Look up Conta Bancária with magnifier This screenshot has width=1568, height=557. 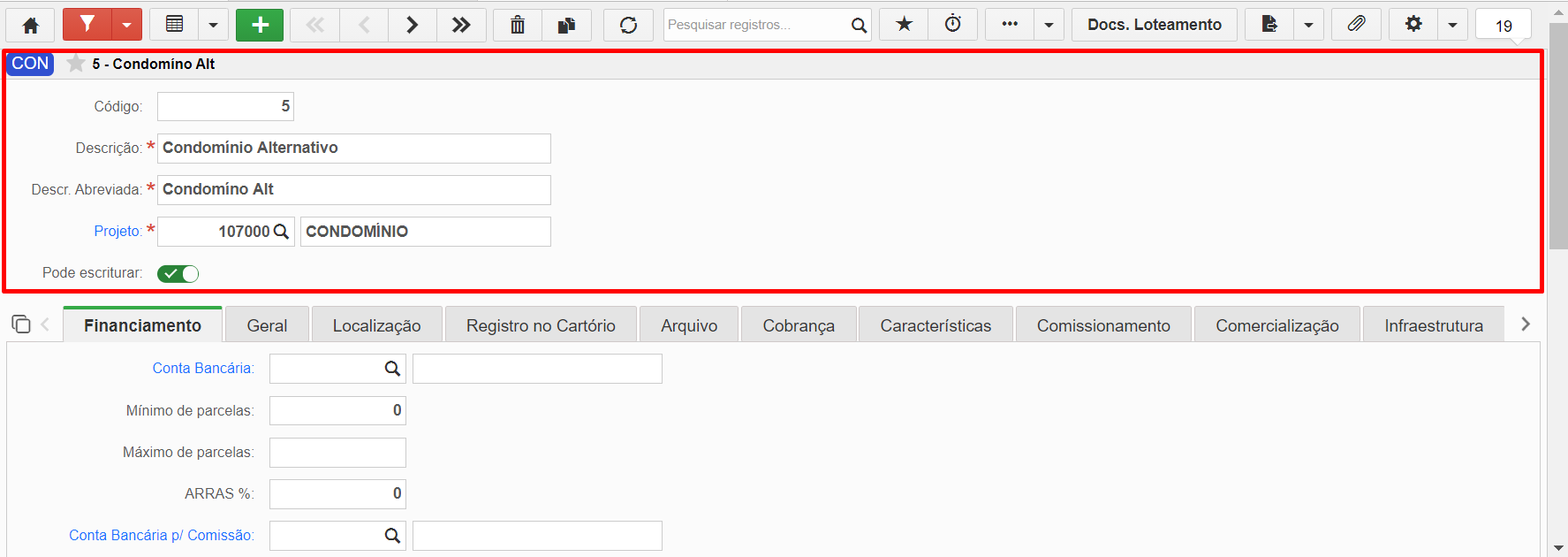coord(392,369)
